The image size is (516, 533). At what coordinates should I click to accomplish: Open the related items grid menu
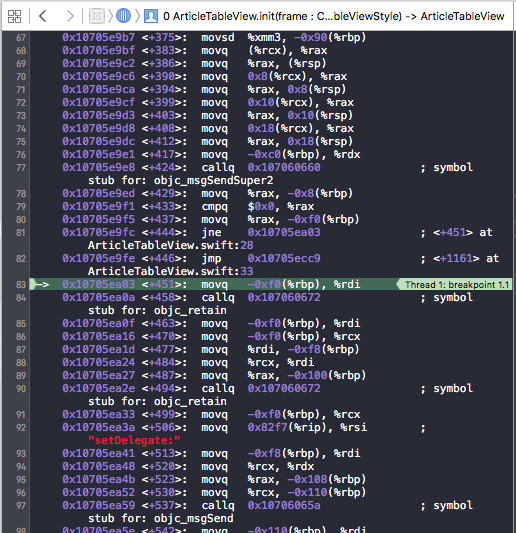pos(14,16)
